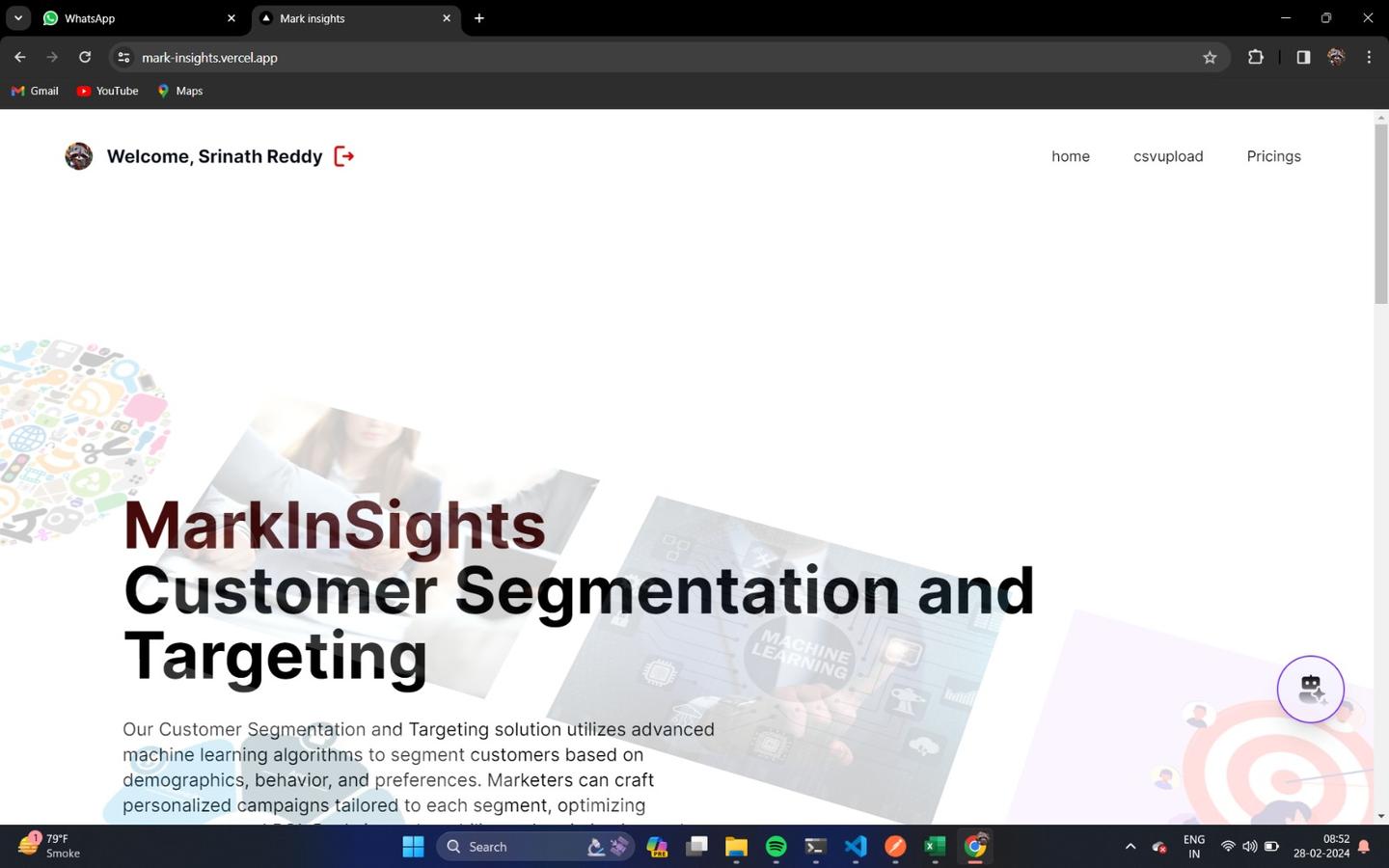The image size is (1389, 868).
Task: Open the Terminal app in taskbar
Action: [x=815, y=847]
